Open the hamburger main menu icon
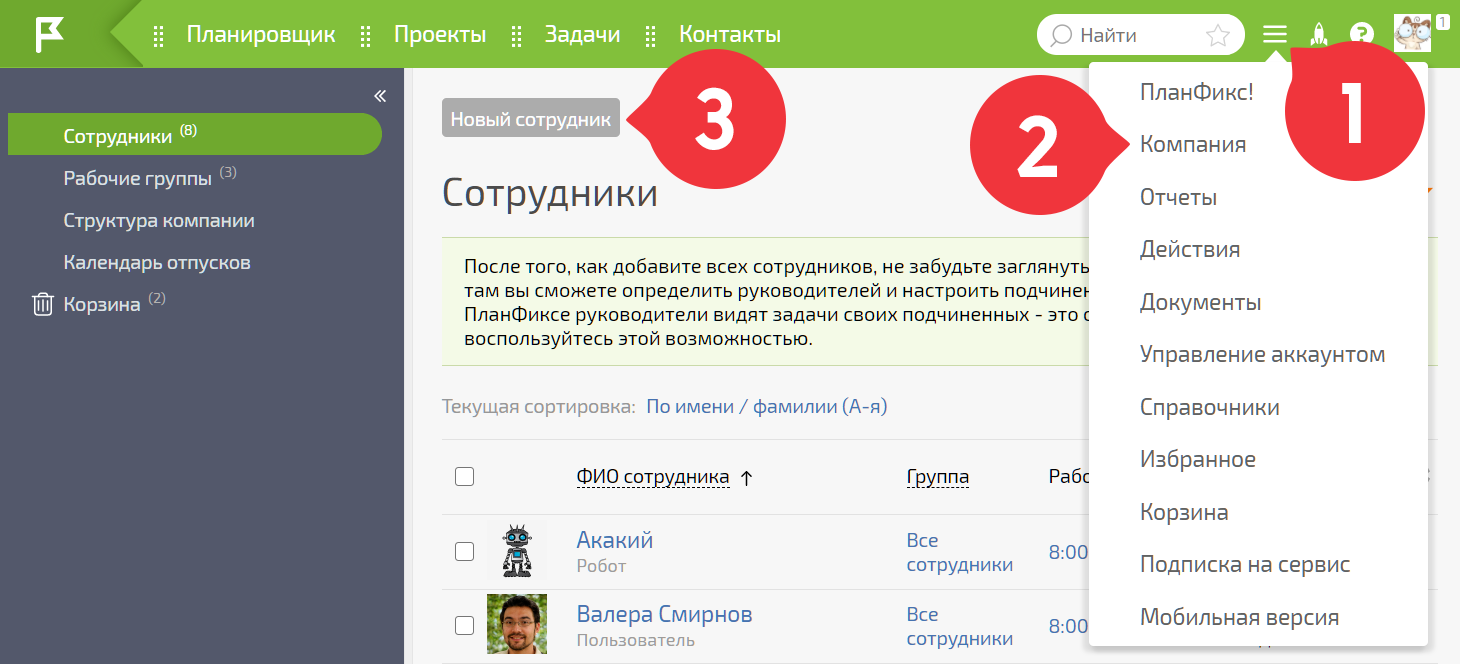Screen dimensions: 1460x664 [x=1274, y=35]
